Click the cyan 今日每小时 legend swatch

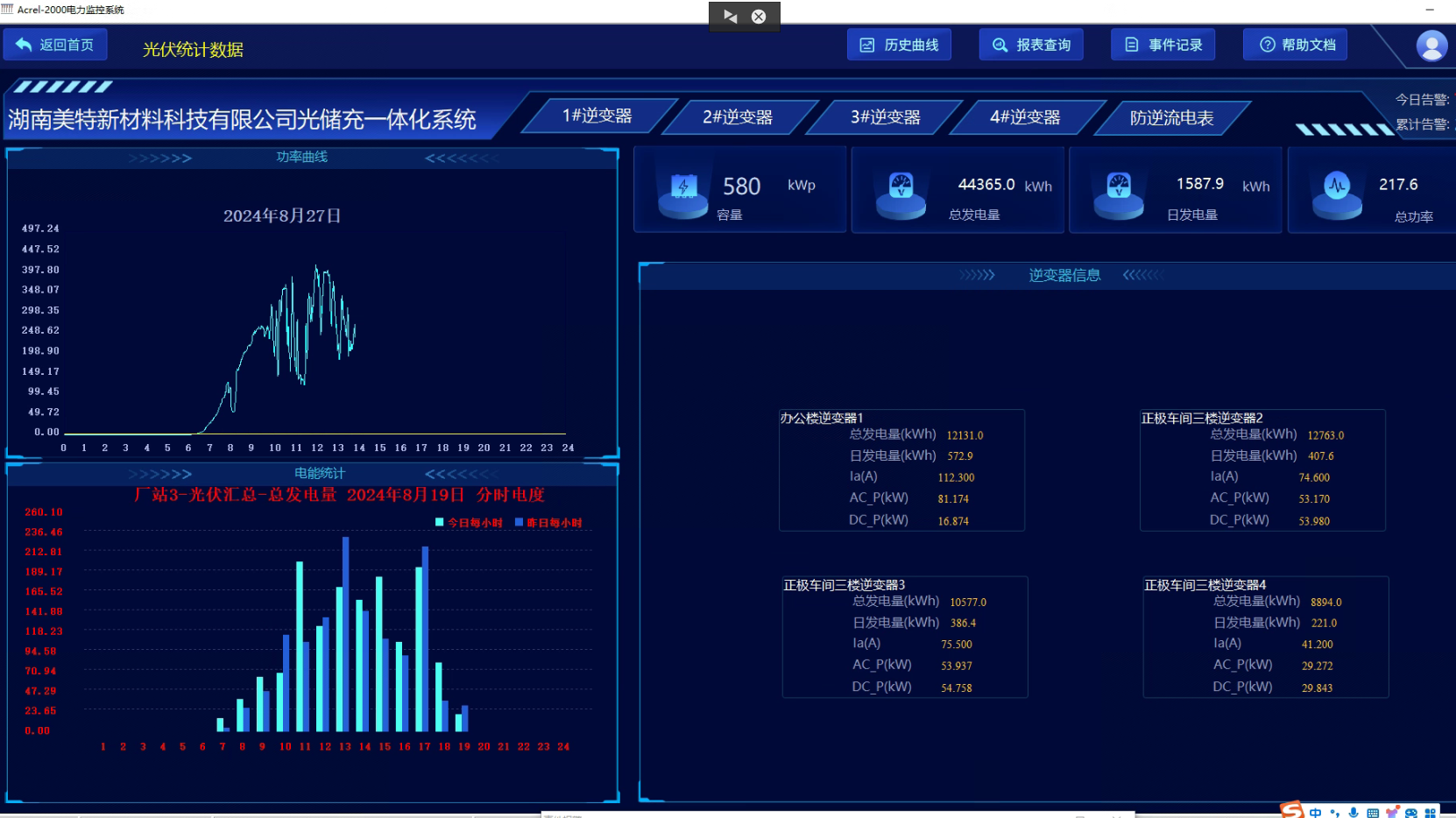(440, 522)
